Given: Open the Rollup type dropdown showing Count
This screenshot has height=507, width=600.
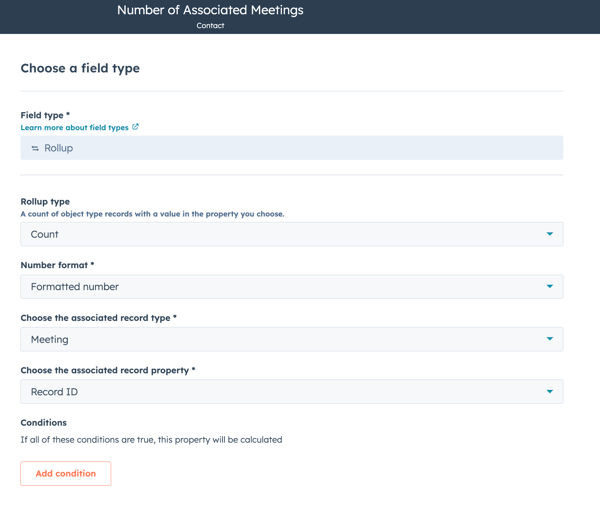Looking at the screenshot, I should pos(291,234).
